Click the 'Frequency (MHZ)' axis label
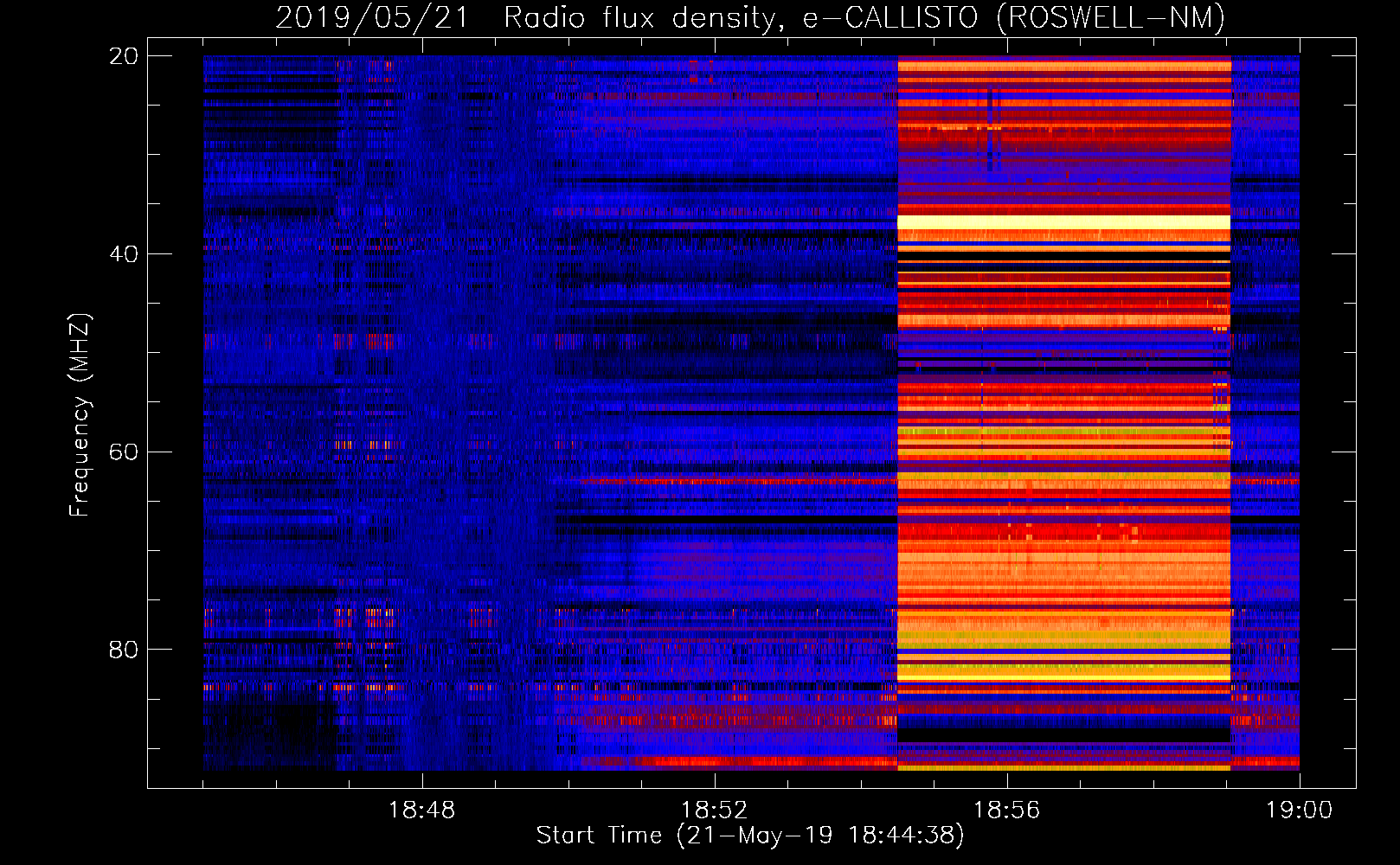The height and width of the screenshot is (865, 1400). (80, 414)
